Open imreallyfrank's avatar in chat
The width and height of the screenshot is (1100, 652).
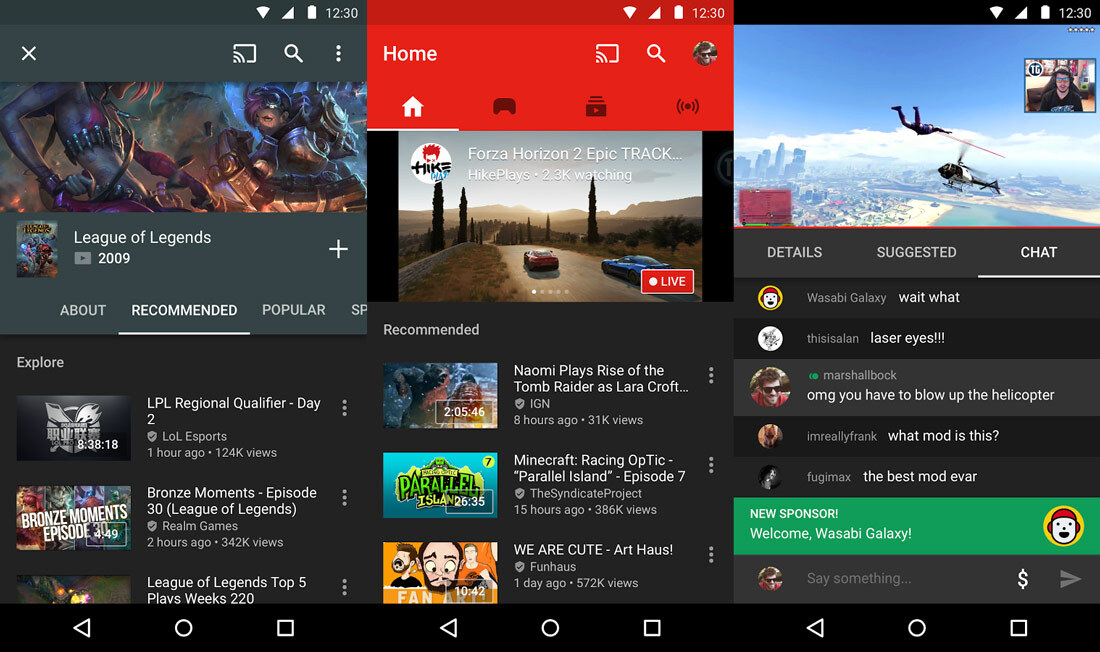[770, 436]
